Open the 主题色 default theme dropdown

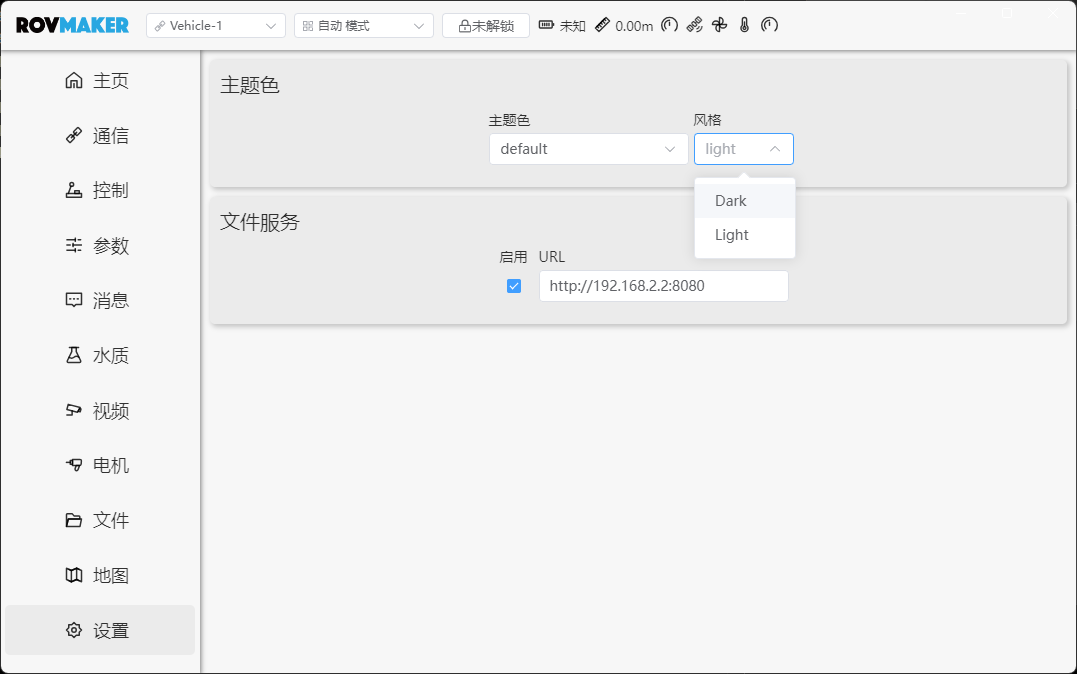[x=588, y=148]
